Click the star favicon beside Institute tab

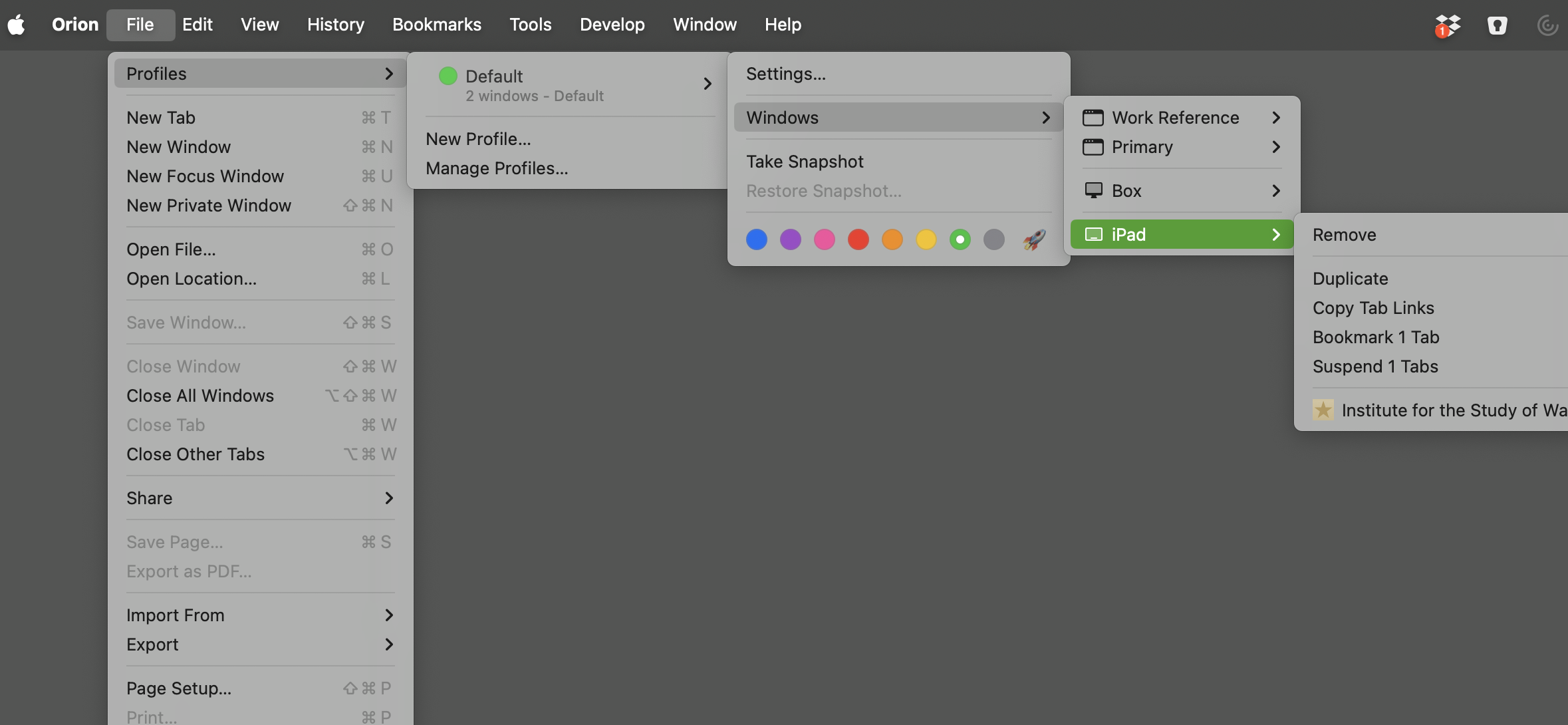[x=1323, y=410]
